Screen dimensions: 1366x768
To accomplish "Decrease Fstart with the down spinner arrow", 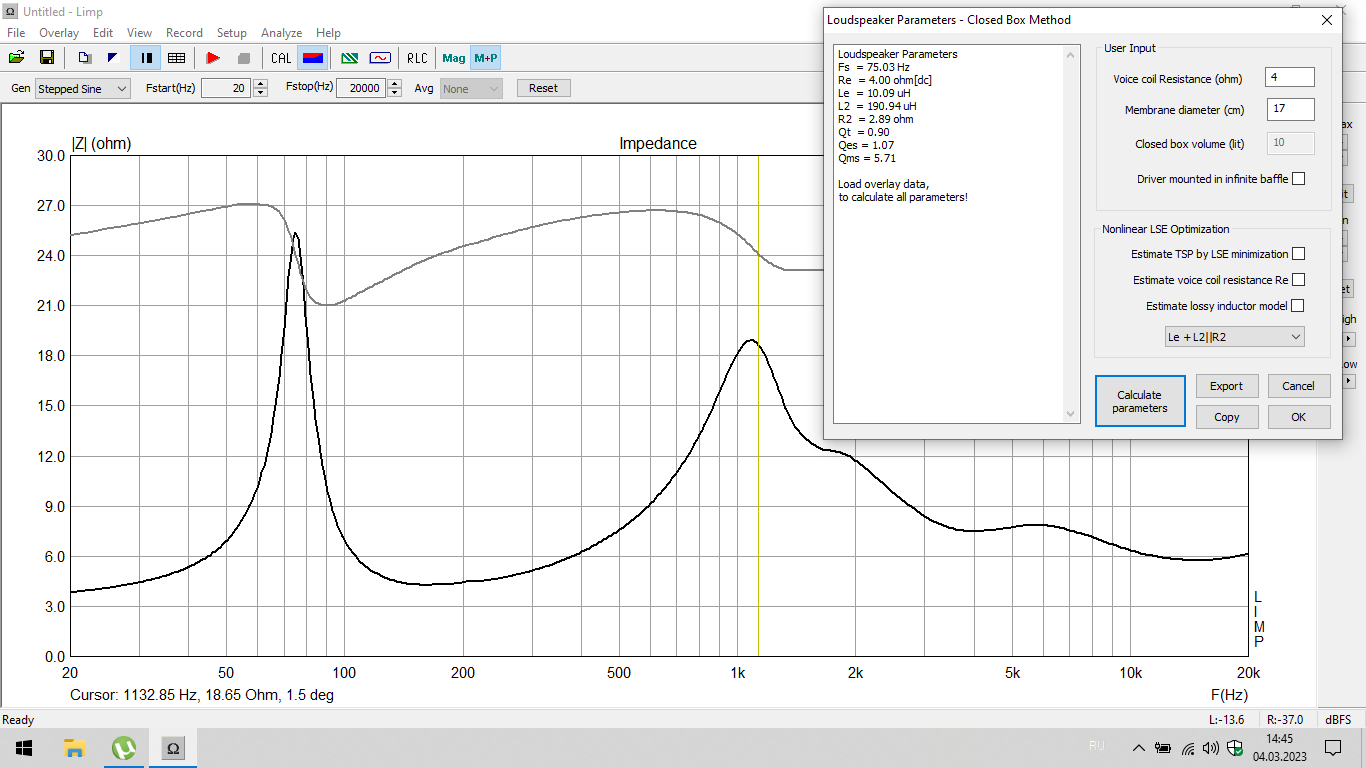I will coord(261,93).
